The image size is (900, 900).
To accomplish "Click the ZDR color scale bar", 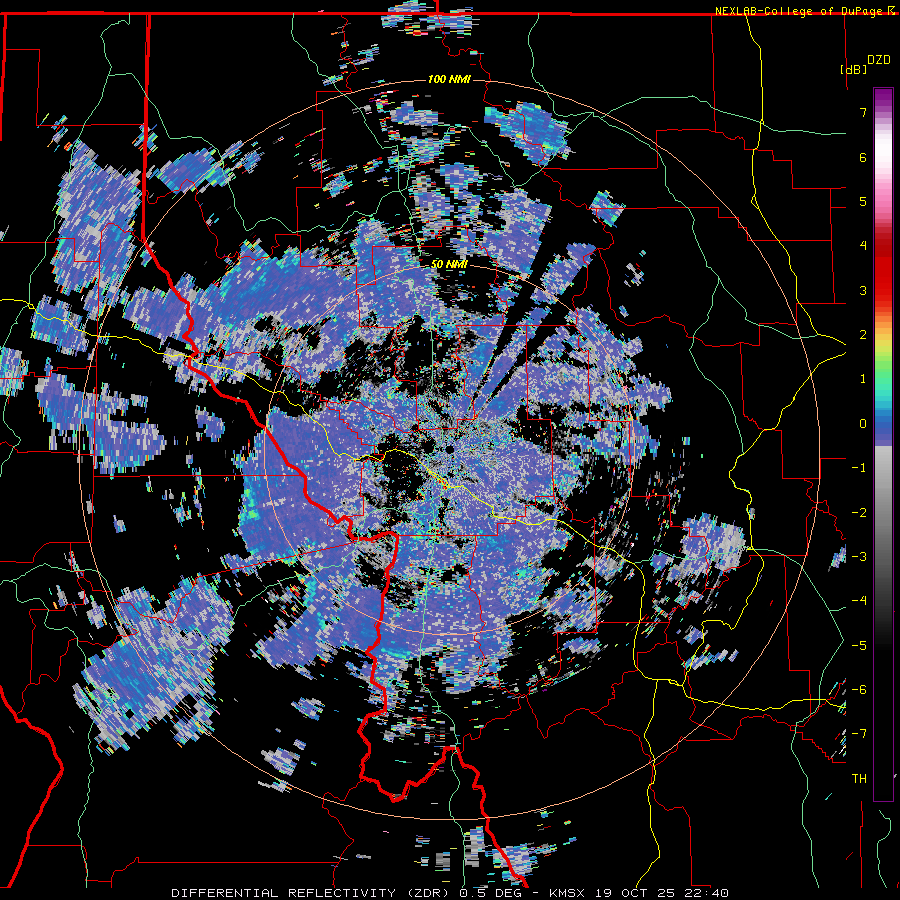I will tap(883, 444).
